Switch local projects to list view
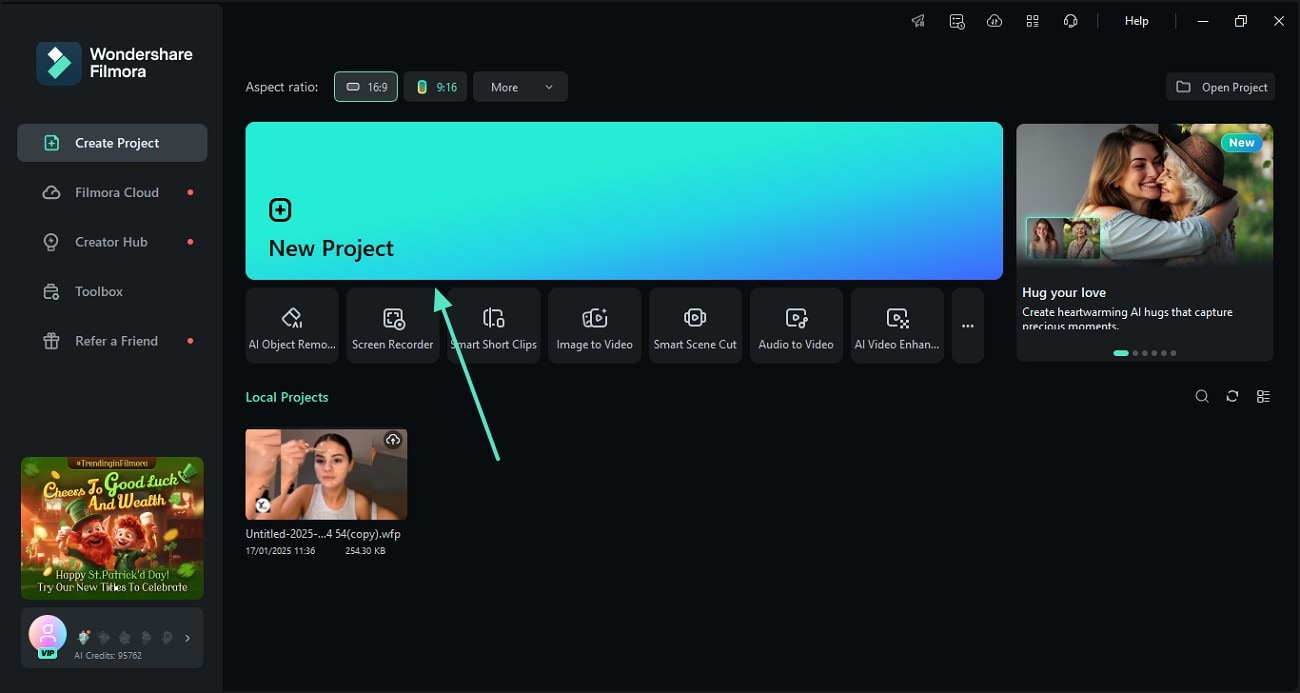1300x693 pixels. click(x=1263, y=397)
